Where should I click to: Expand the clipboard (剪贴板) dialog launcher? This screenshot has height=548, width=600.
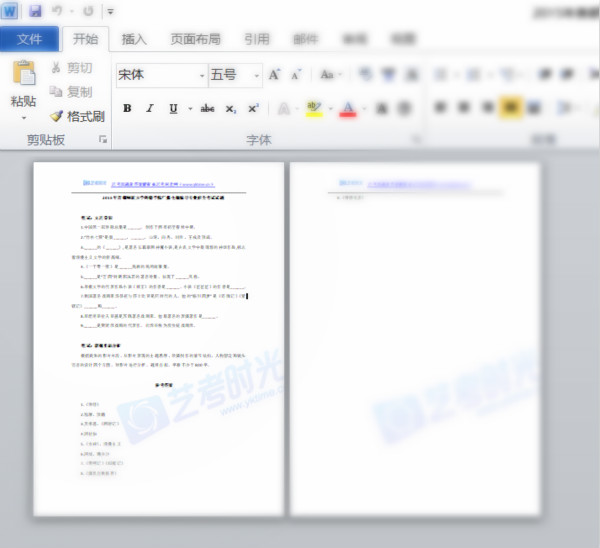tap(103, 141)
